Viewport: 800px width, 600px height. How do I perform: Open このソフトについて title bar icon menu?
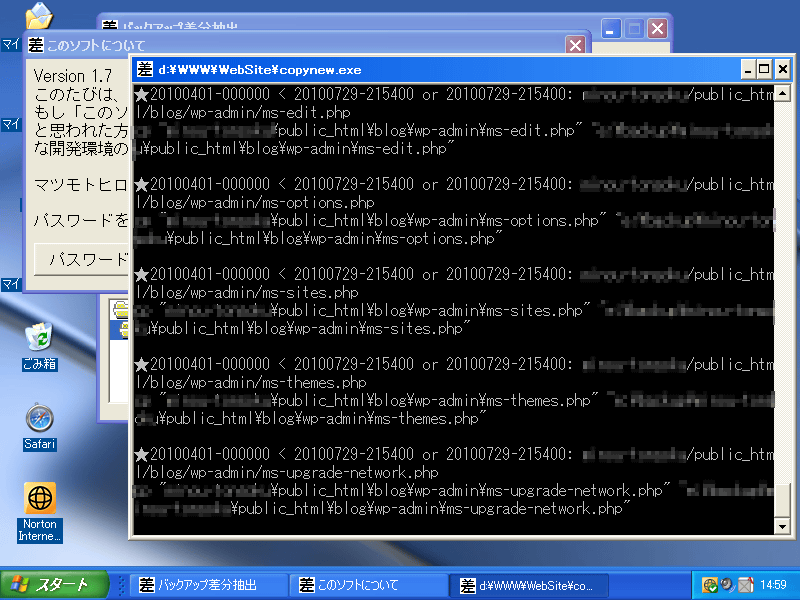tap(36, 45)
